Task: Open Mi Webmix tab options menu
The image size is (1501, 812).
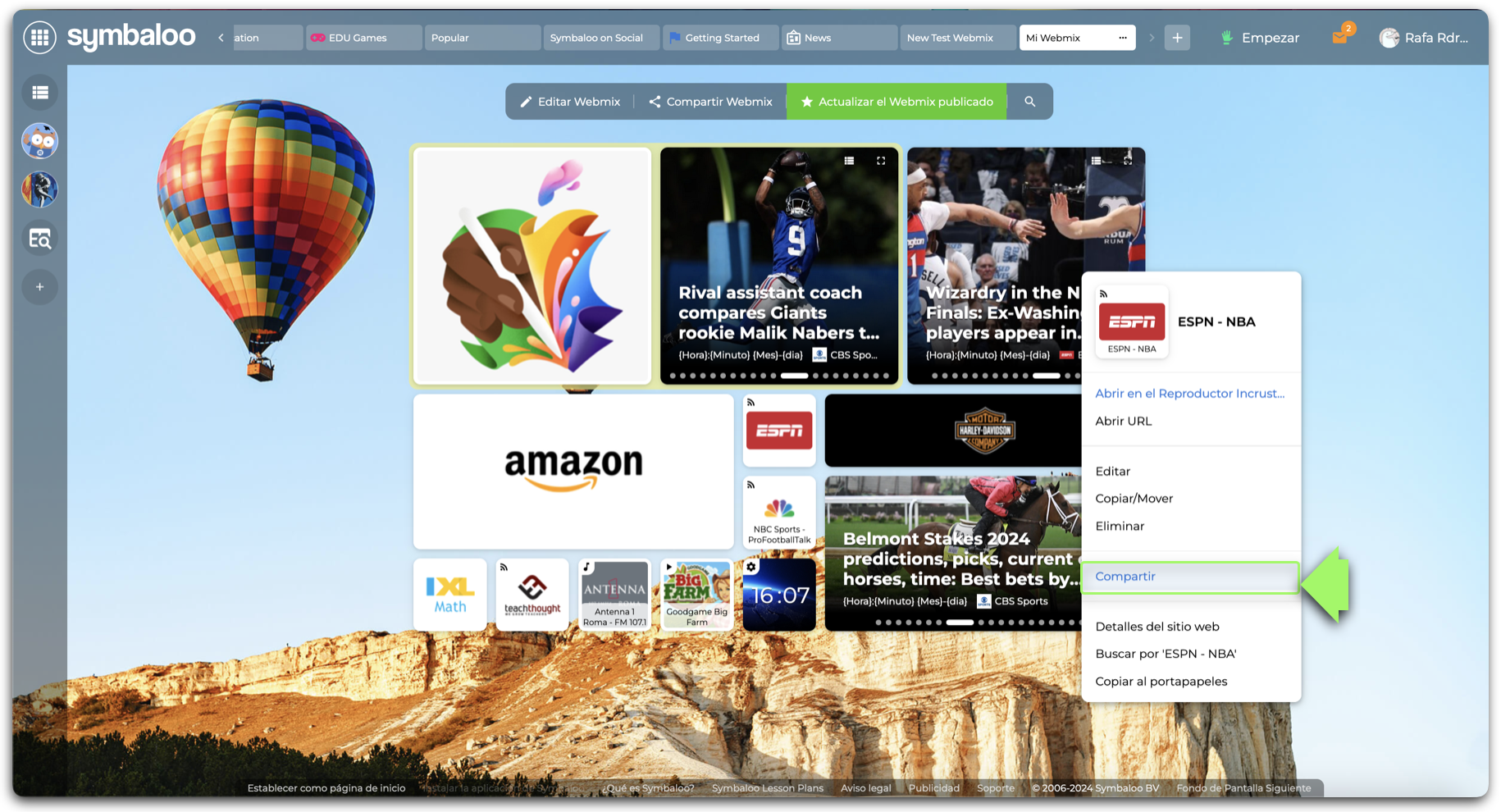Action: [1123, 38]
